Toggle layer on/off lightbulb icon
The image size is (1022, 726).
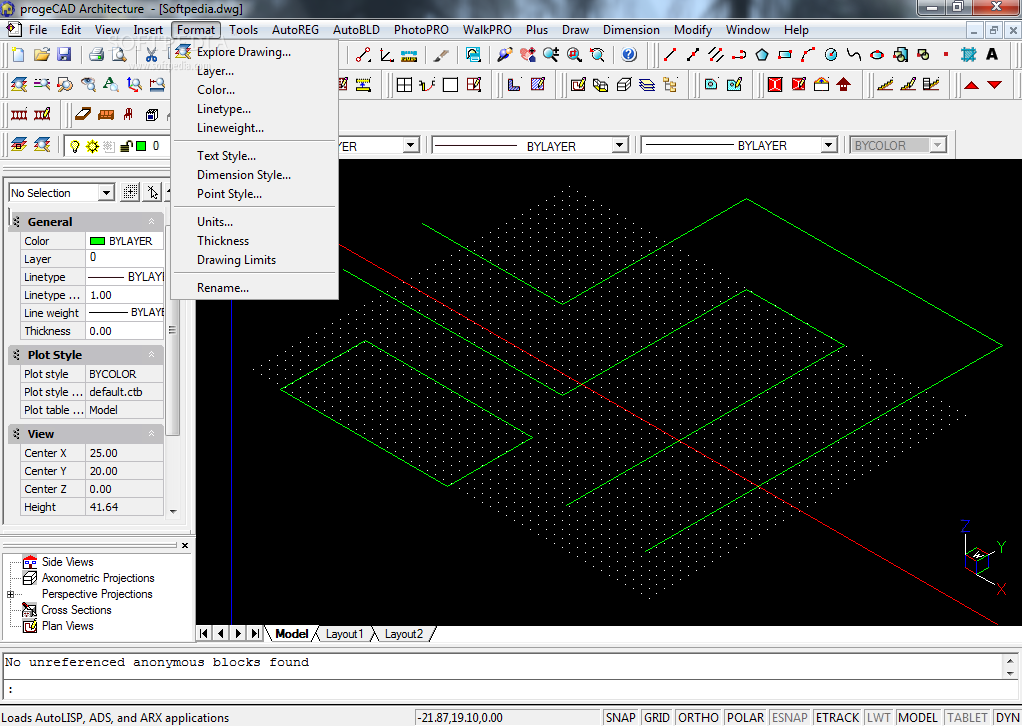pyautogui.click(x=74, y=146)
